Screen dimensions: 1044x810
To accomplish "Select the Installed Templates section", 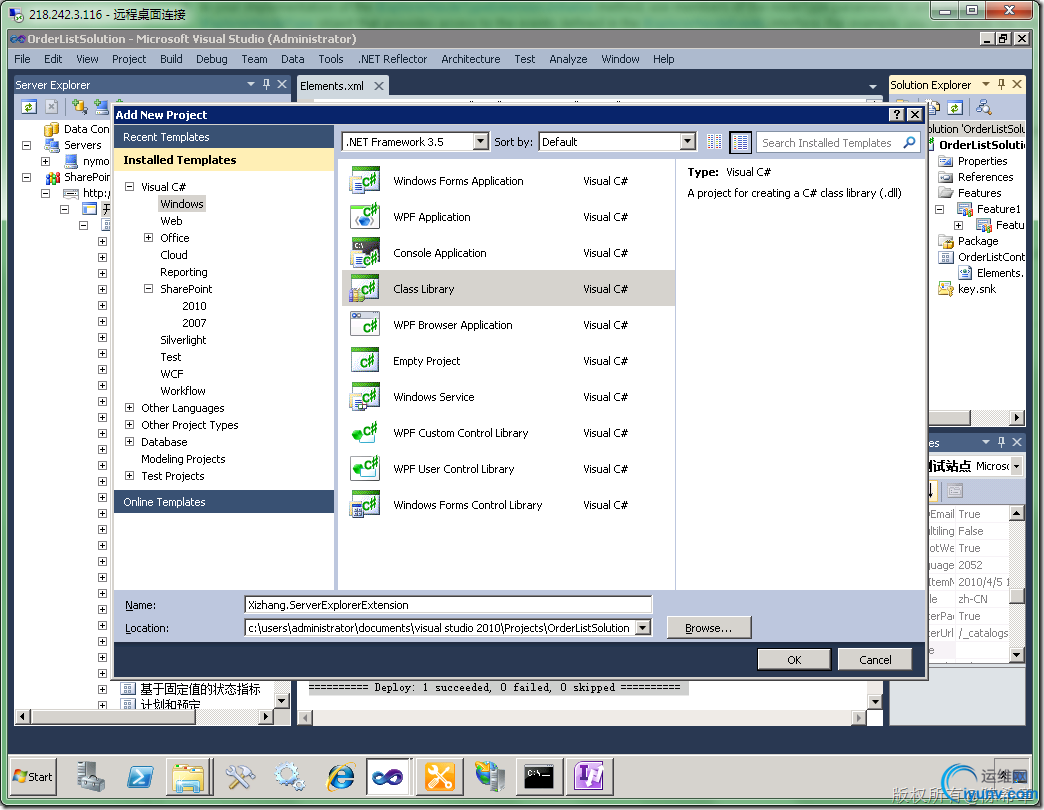I will point(224,160).
